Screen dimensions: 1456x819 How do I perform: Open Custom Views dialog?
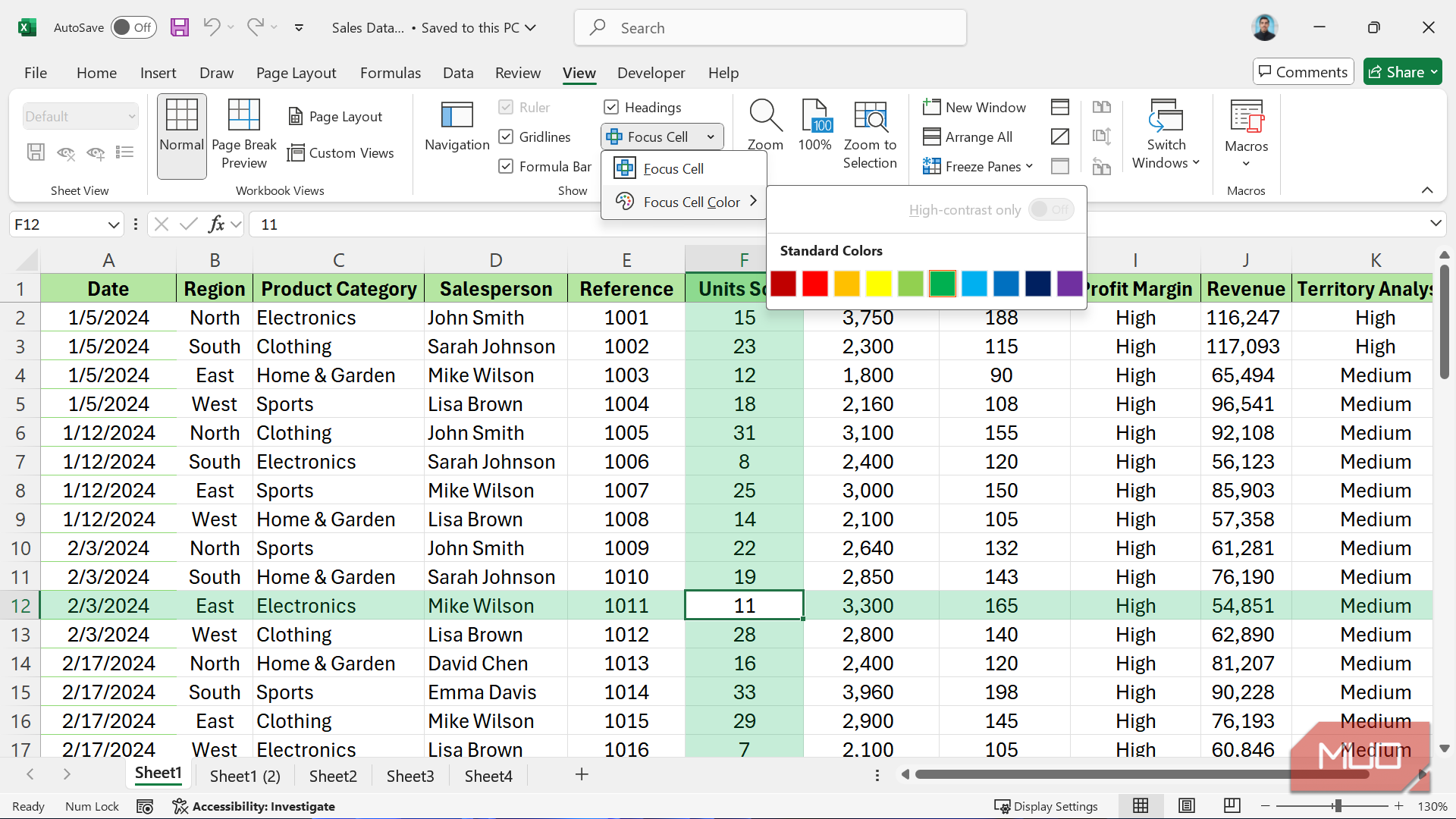340,153
